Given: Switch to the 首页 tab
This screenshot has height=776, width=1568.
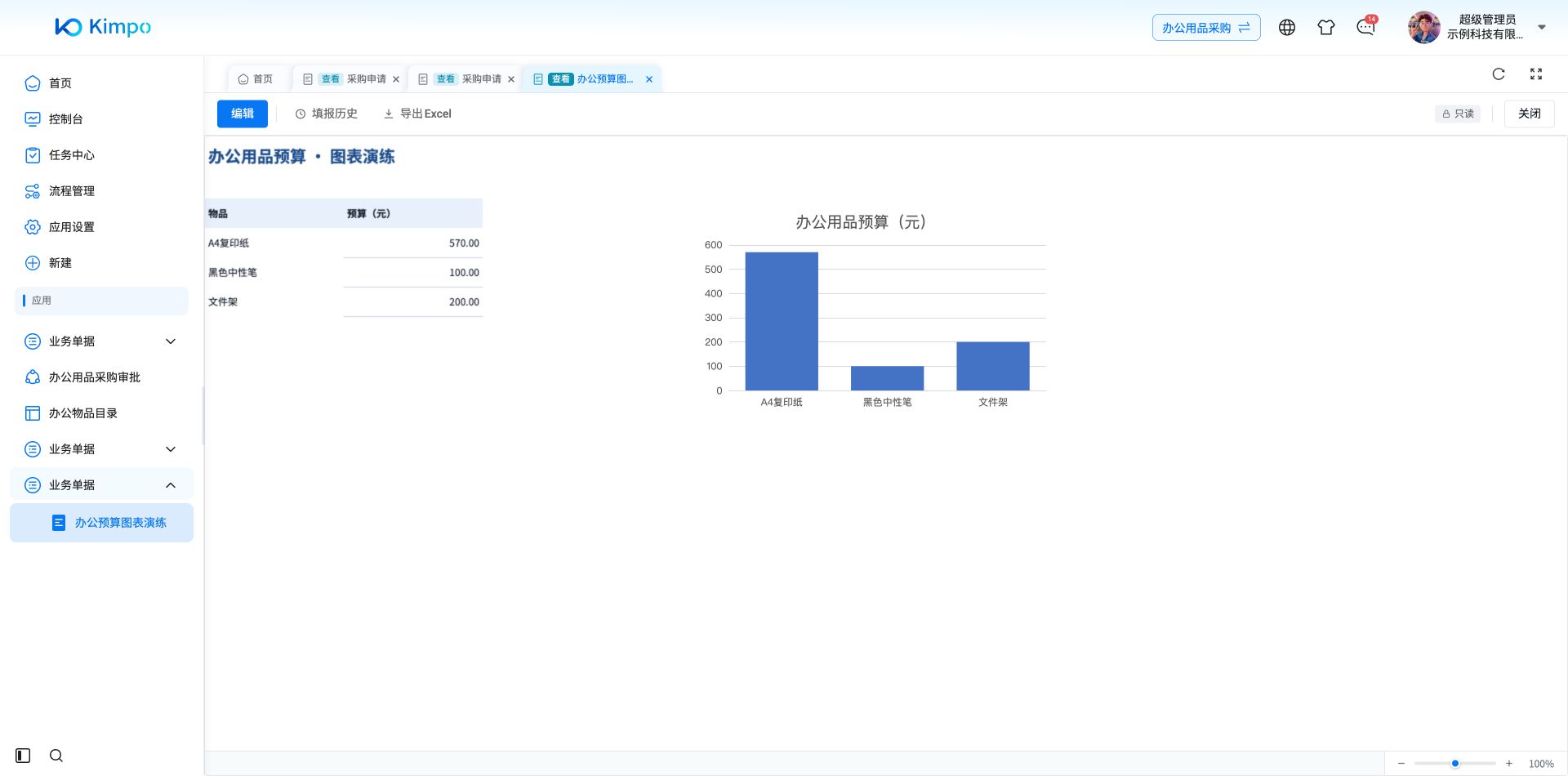Looking at the screenshot, I should (256, 79).
